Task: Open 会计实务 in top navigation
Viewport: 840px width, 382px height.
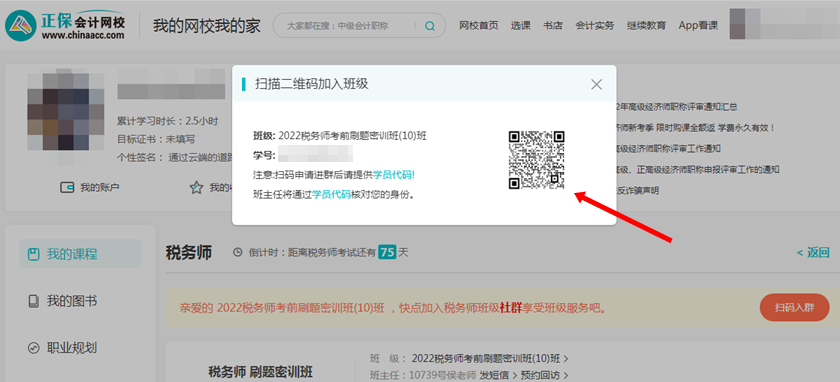Action: pyautogui.click(x=595, y=25)
